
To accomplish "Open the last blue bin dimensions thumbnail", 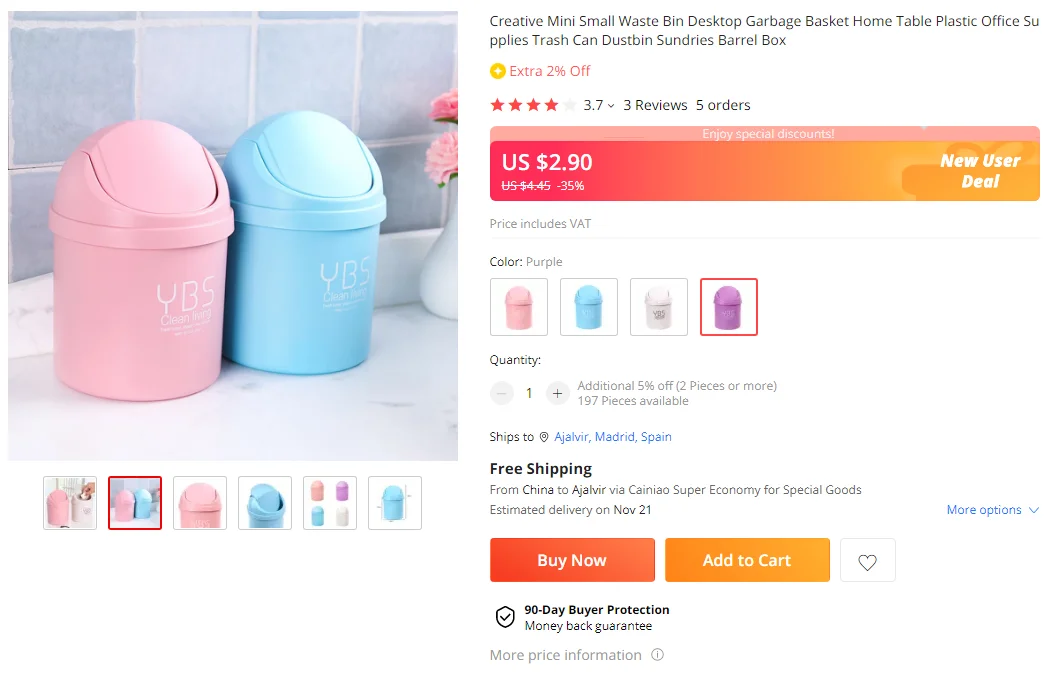I will click(x=395, y=503).
